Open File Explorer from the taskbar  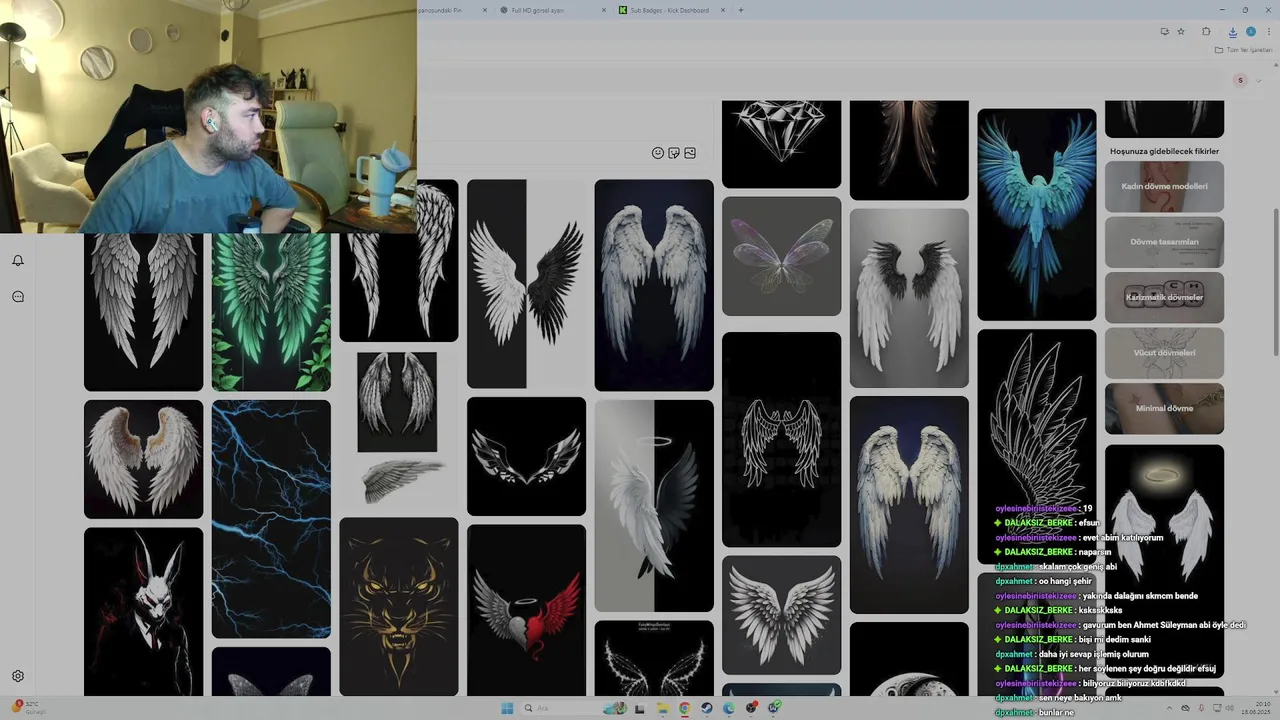662,708
